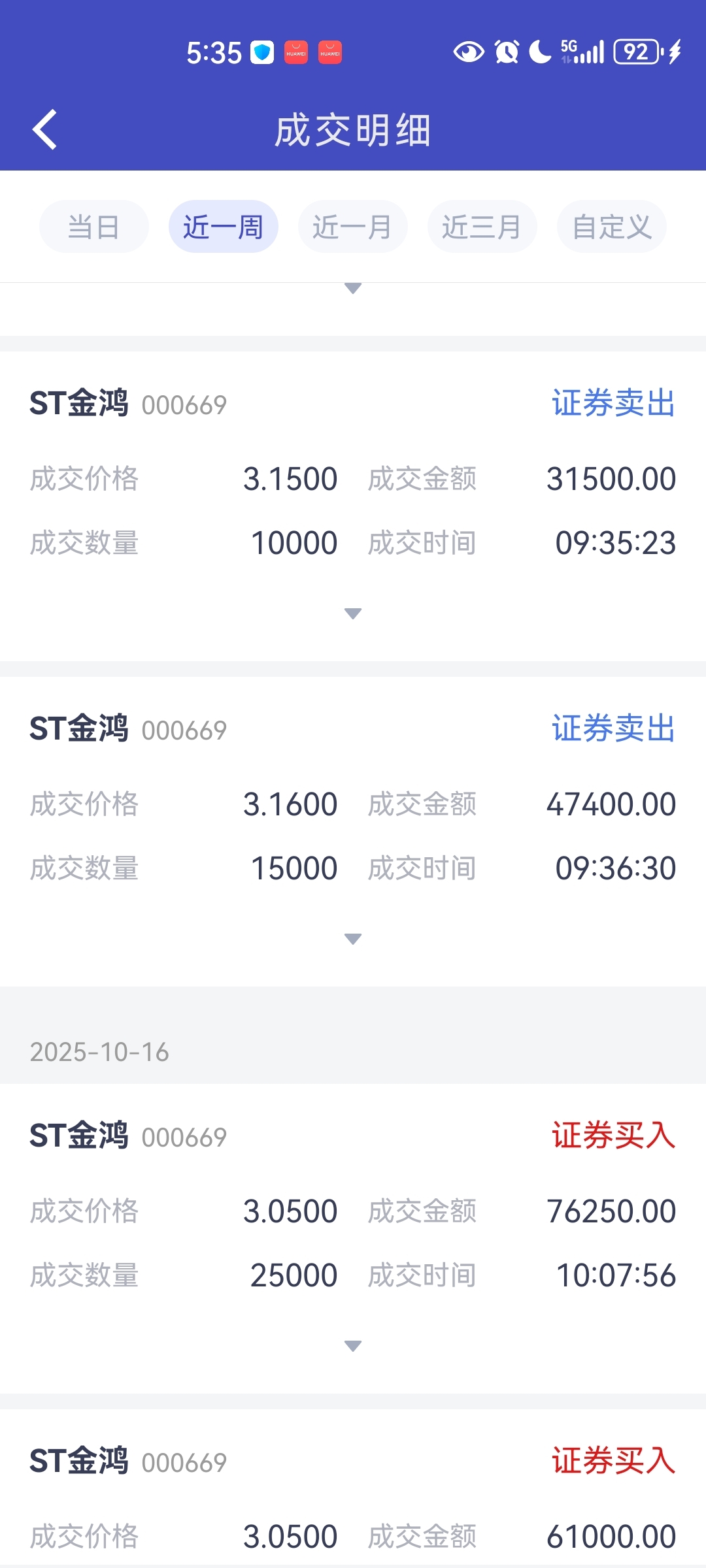Expand details of the 76250.00 buy trade

pyautogui.click(x=353, y=1346)
